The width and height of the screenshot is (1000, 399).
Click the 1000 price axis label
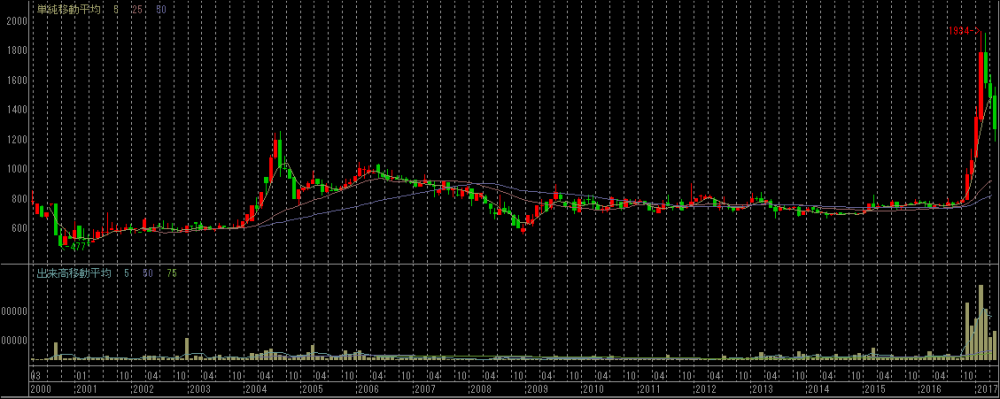tap(15, 169)
